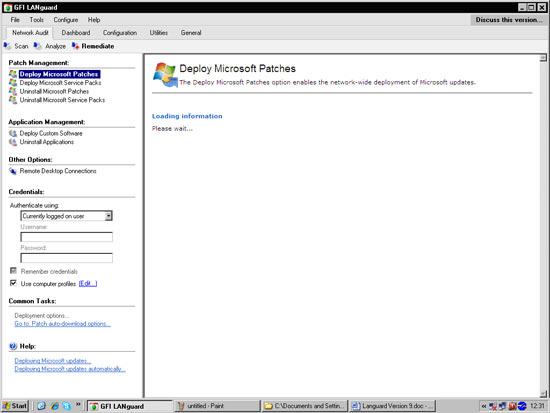Screen dimensions: 550x413
Task: Open the Authenticate using dropdown
Action: [109, 216]
